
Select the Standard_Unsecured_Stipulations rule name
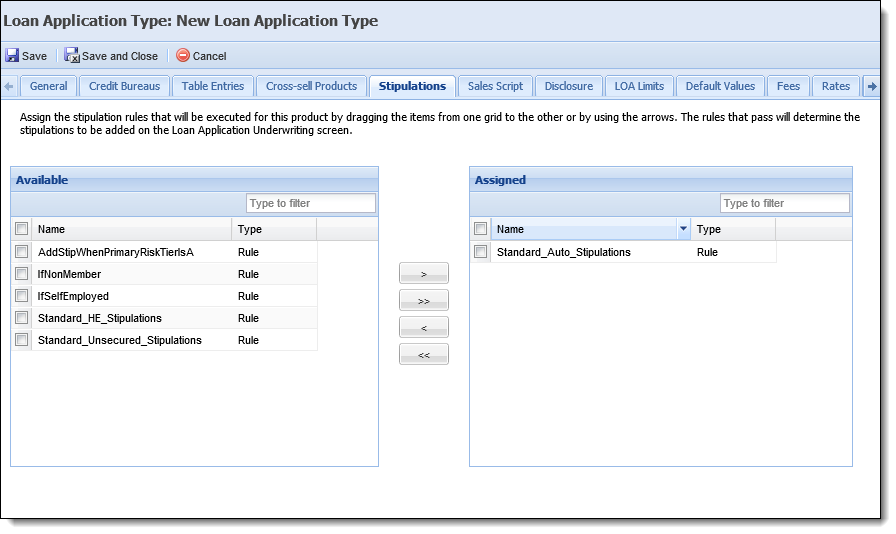[x=119, y=340]
